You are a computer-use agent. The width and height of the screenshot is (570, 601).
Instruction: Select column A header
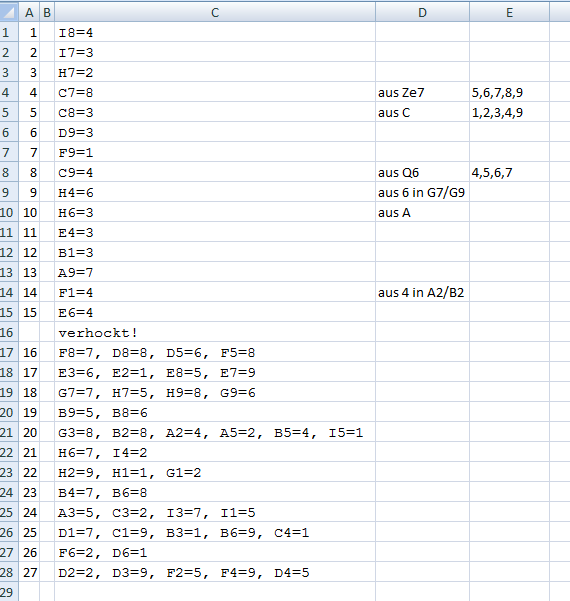[x=29, y=12]
